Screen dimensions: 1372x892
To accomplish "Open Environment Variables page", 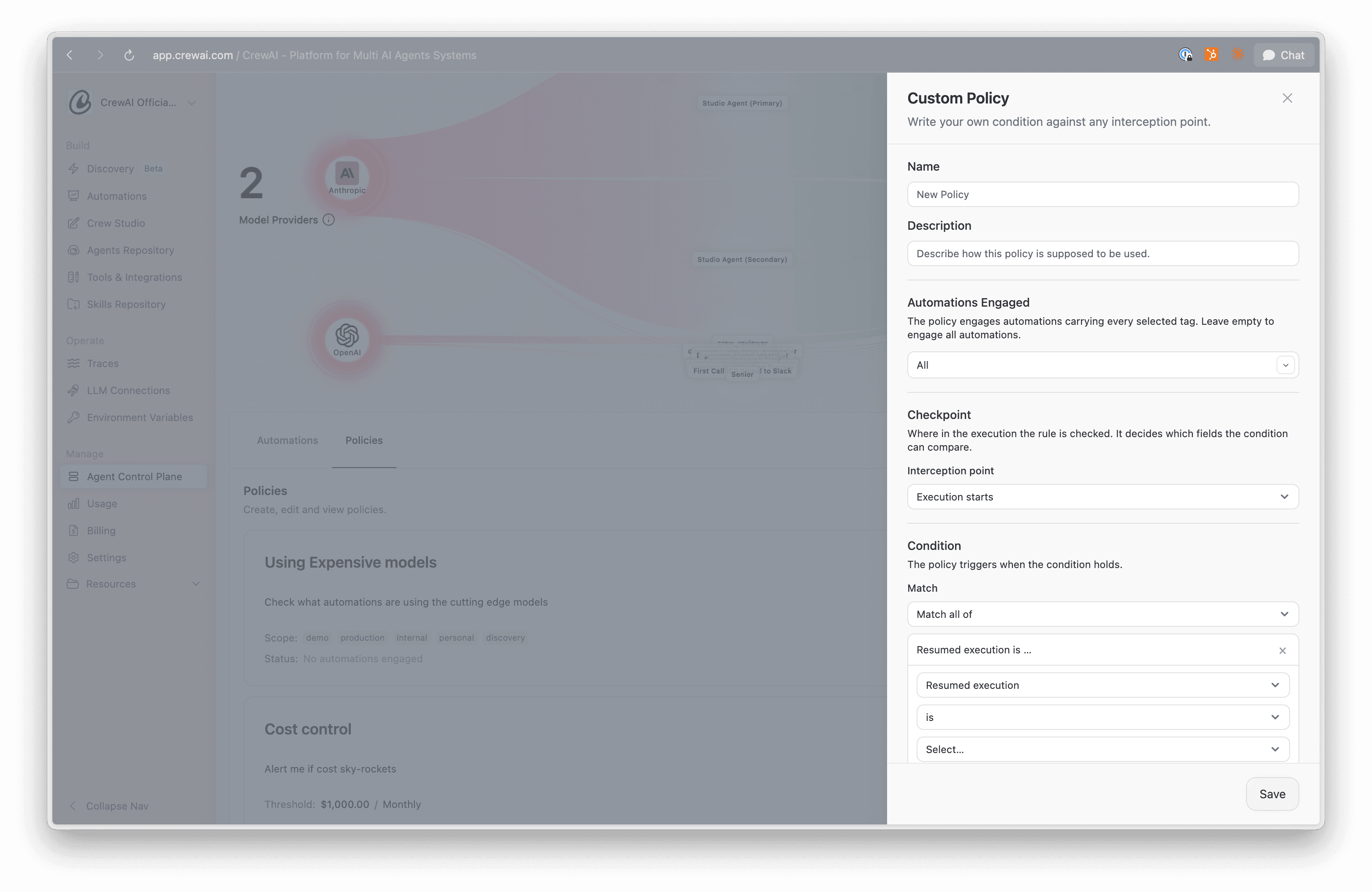I will (133, 418).
